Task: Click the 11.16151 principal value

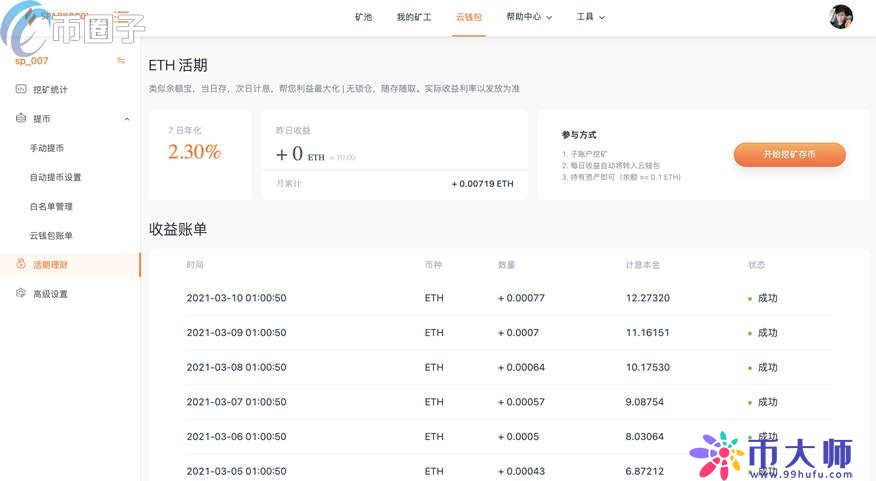Action: (648, 332)
